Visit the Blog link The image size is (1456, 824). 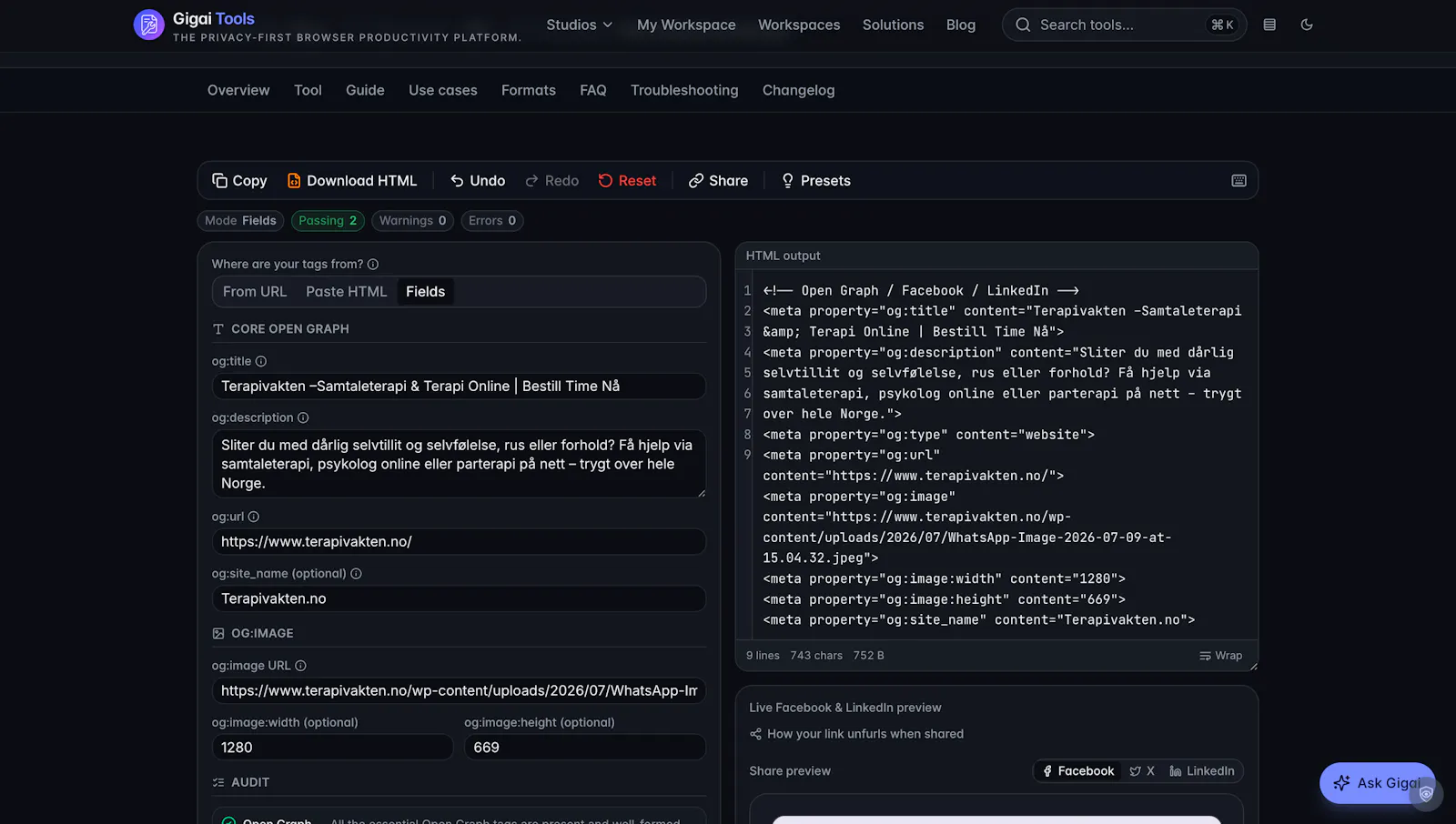tap(961, 25)
